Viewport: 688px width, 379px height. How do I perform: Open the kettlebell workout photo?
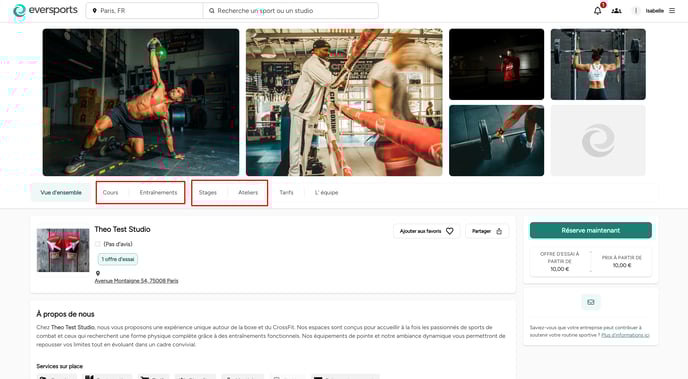point(141,102)
